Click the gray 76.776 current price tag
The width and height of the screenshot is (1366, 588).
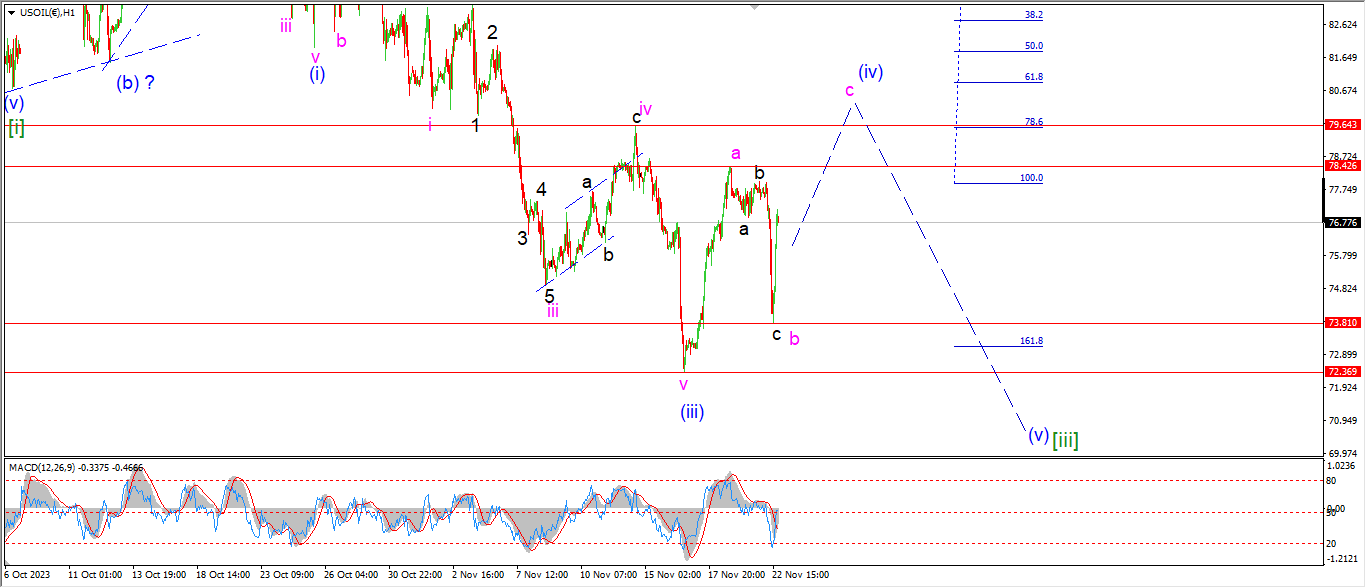[1342, 223]
